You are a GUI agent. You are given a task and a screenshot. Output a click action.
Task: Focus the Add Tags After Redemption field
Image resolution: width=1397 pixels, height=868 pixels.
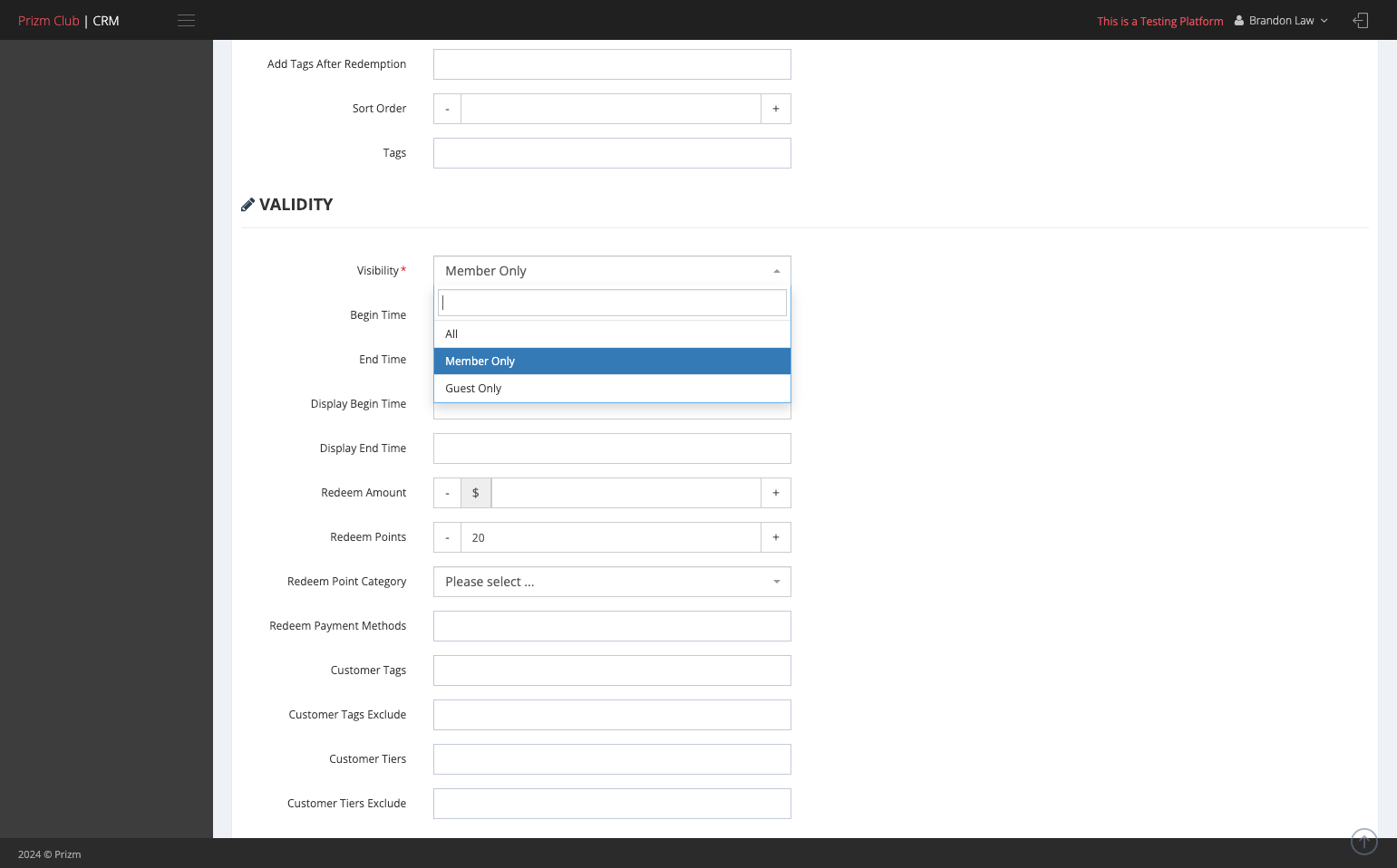pyautogui.click(x=612, y=64)
